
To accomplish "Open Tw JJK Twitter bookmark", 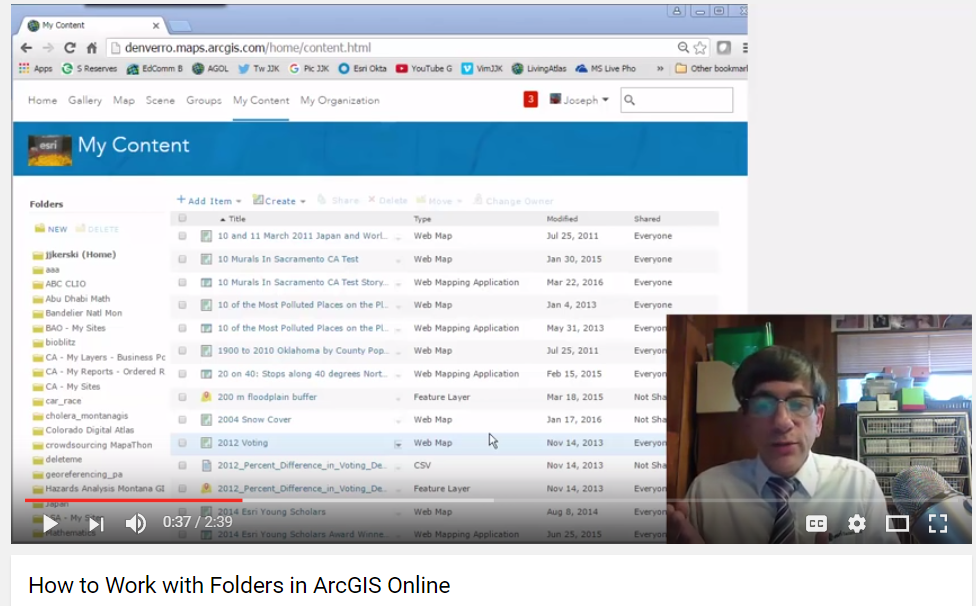I will coord(259,68).
